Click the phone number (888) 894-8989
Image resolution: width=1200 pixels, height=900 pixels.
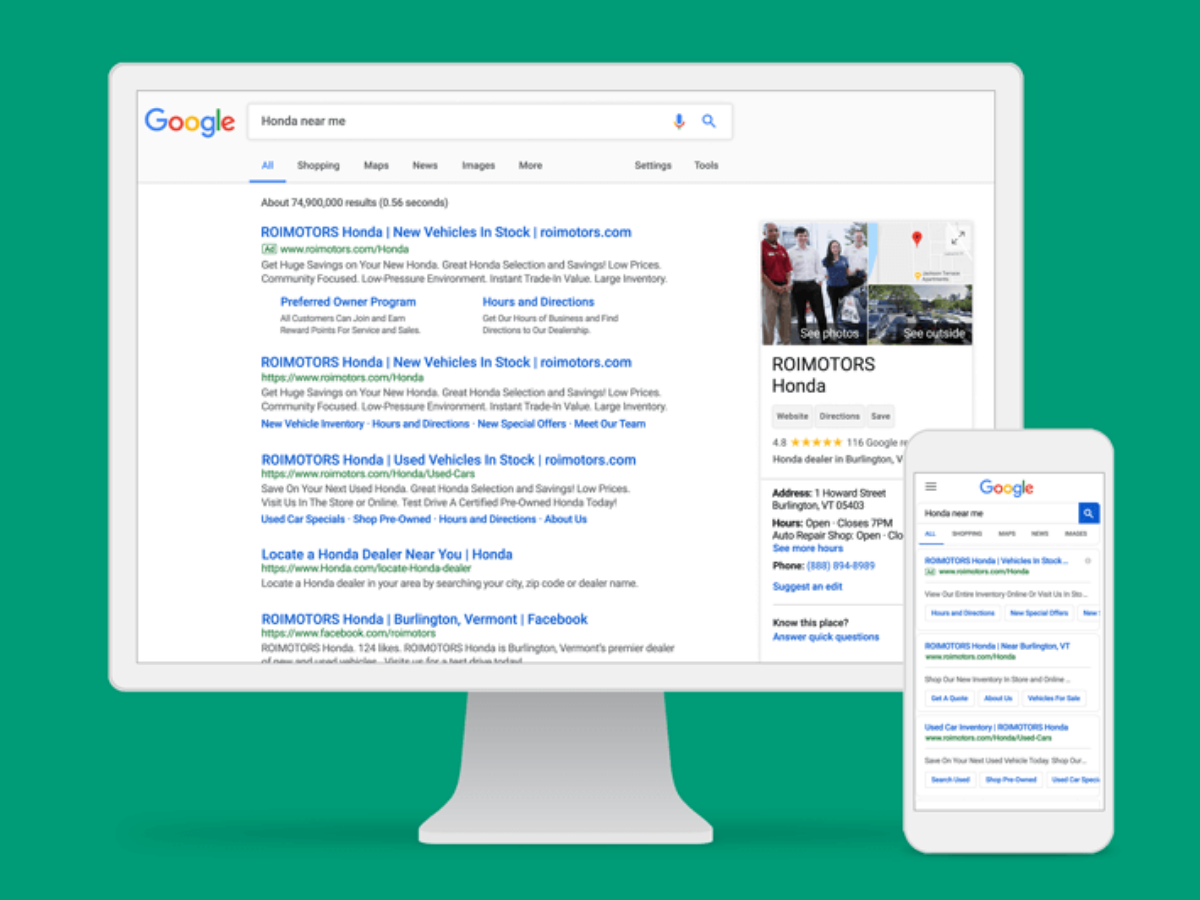coord(841,565)
